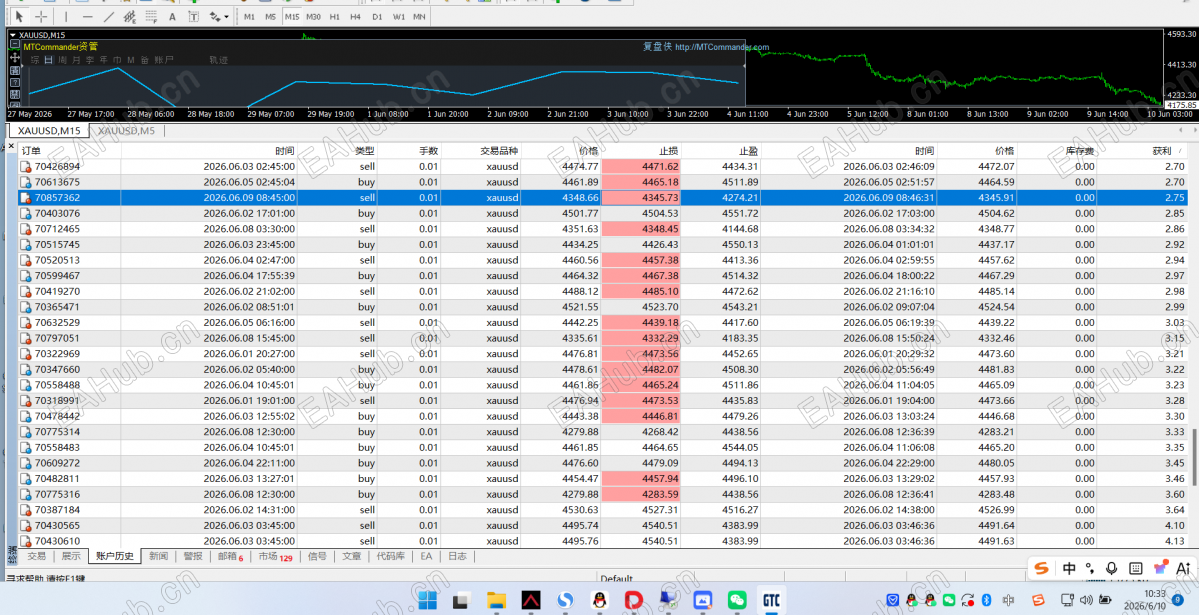Select the 账户 option in MTCommander
Screen dimensions: 1199x615
[x=164, y=60]
